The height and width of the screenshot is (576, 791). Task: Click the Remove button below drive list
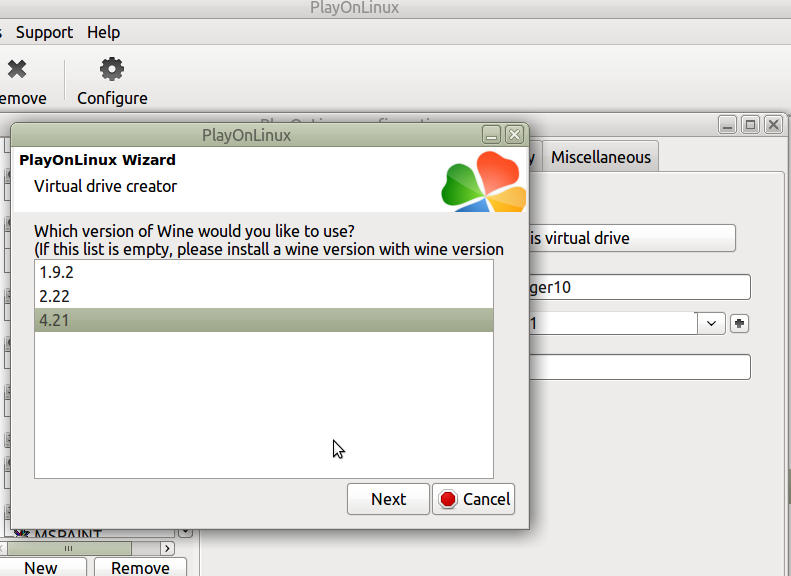click(x=140, y=567)
